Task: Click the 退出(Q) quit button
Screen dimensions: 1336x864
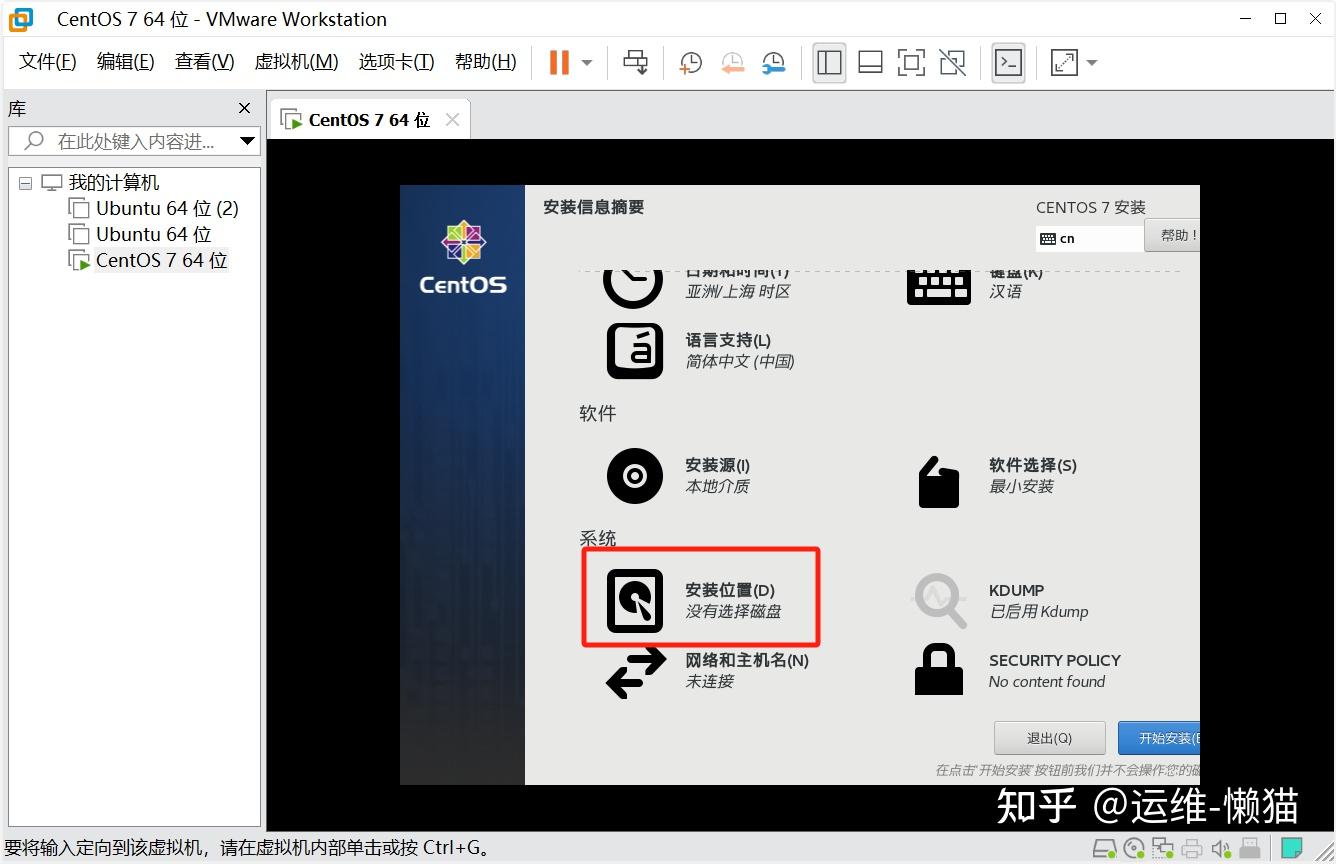Action: click(1049, 738)
